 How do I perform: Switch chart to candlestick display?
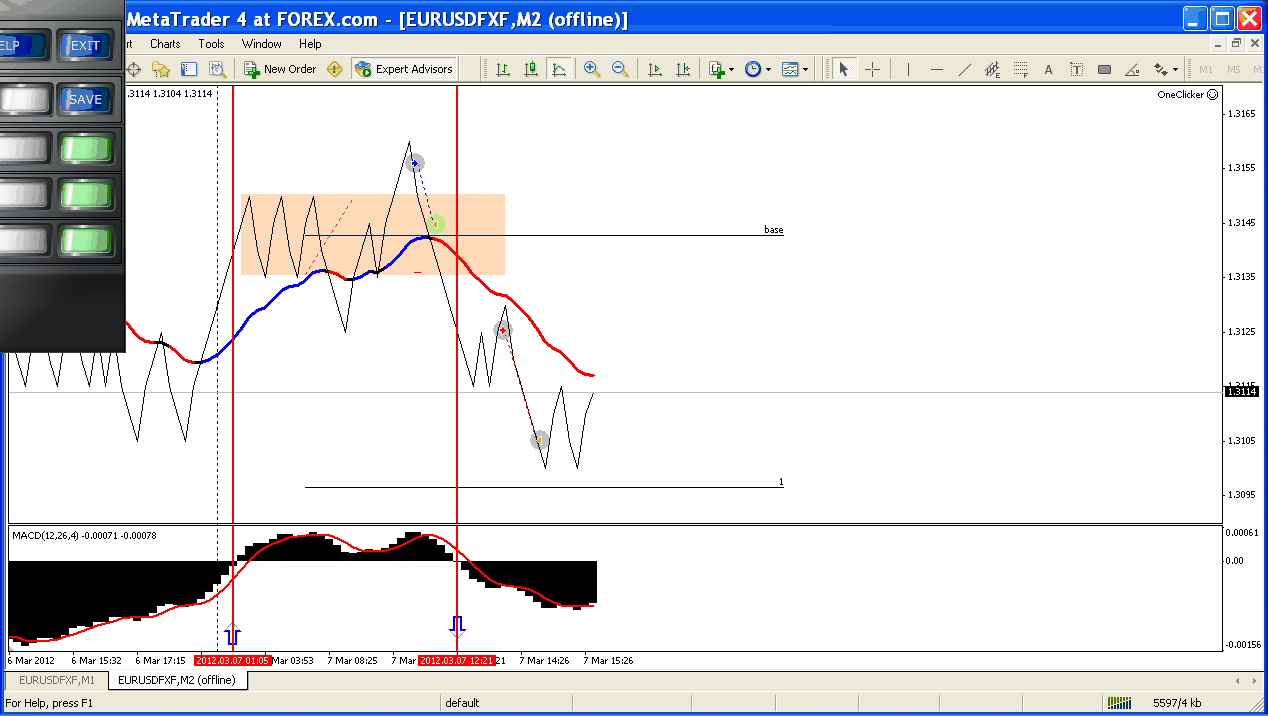531,69
